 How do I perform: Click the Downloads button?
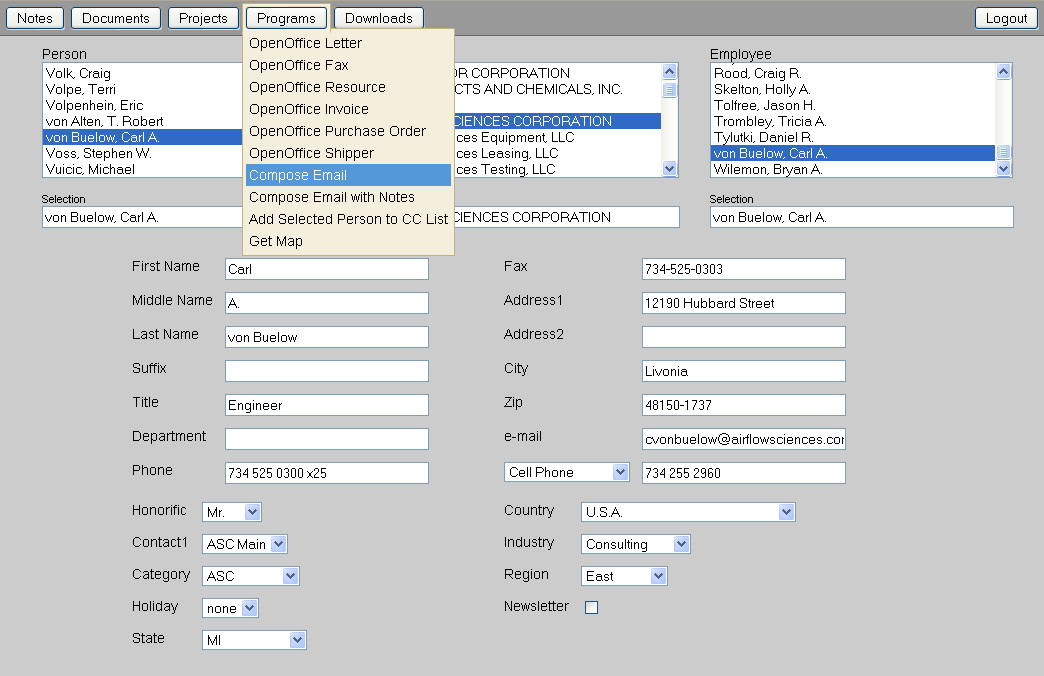click(x=378, y=18)
